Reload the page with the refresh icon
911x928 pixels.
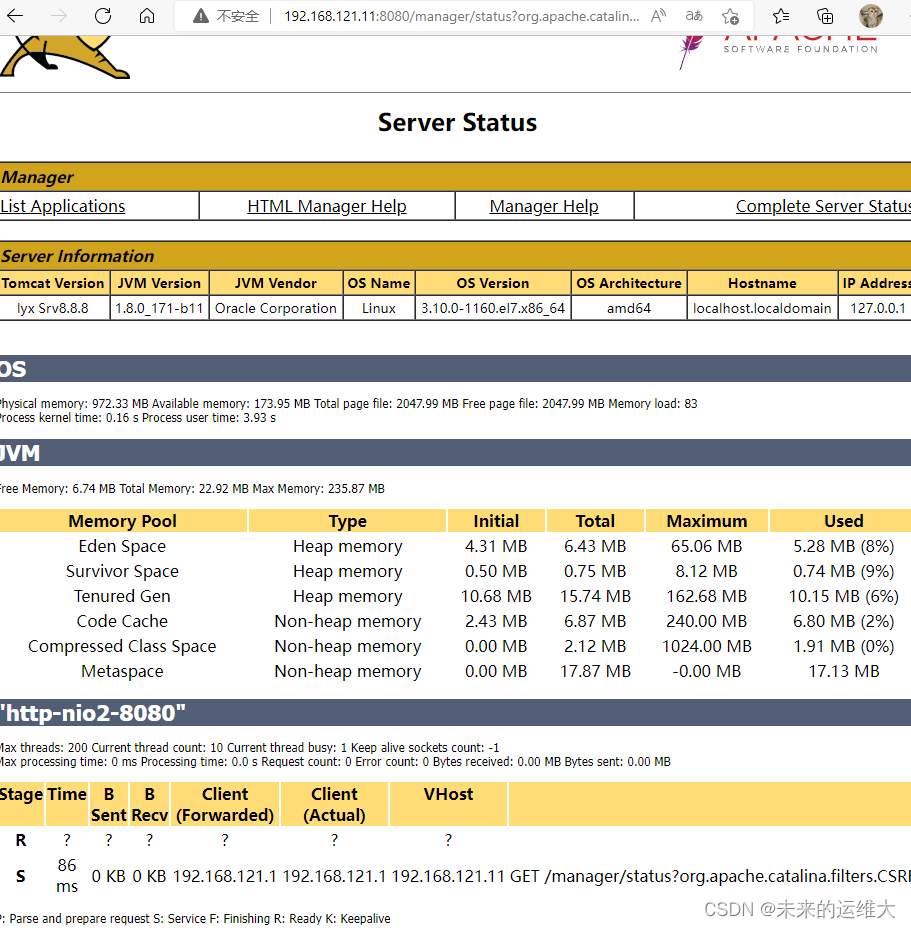[103, 16]
